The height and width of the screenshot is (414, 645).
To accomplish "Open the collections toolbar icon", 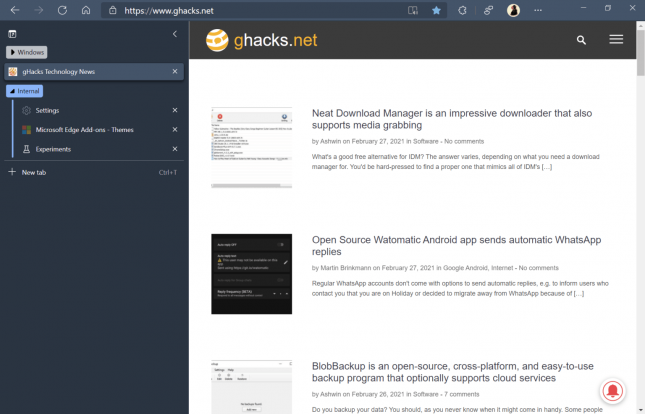I will (488, 10).
